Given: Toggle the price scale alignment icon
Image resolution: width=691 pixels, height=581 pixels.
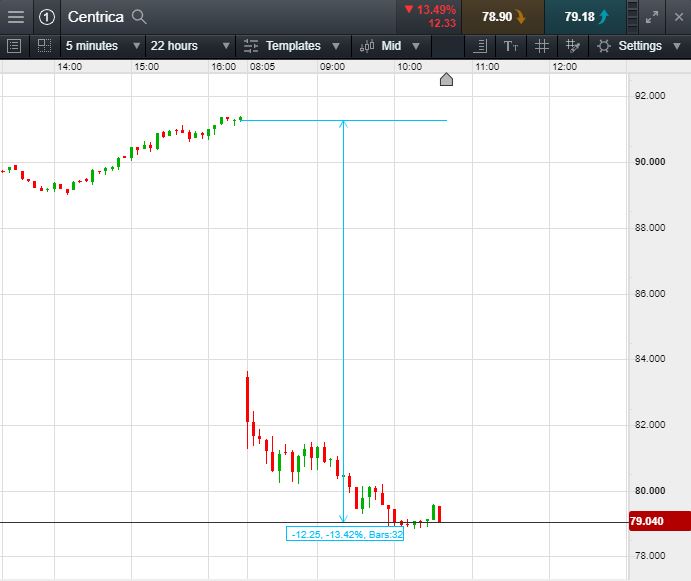Looking at the screenshot, I should [x=480, y=46].
